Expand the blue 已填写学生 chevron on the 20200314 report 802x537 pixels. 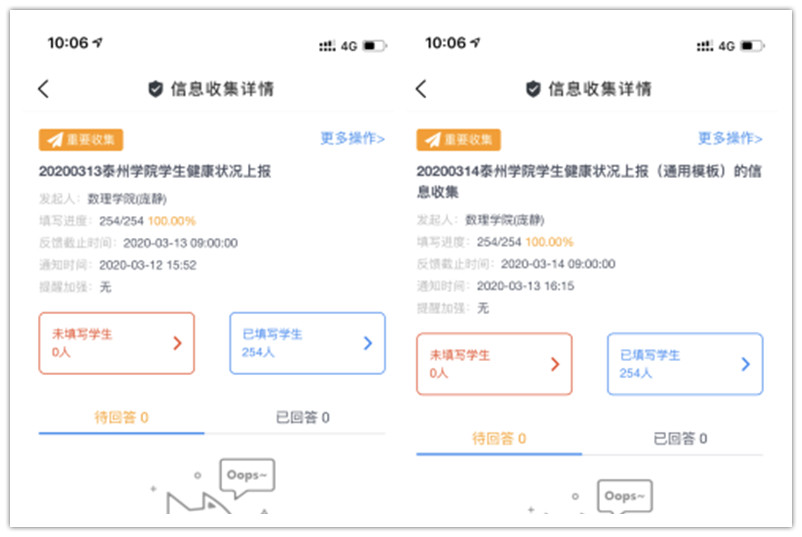coord(745,365)
